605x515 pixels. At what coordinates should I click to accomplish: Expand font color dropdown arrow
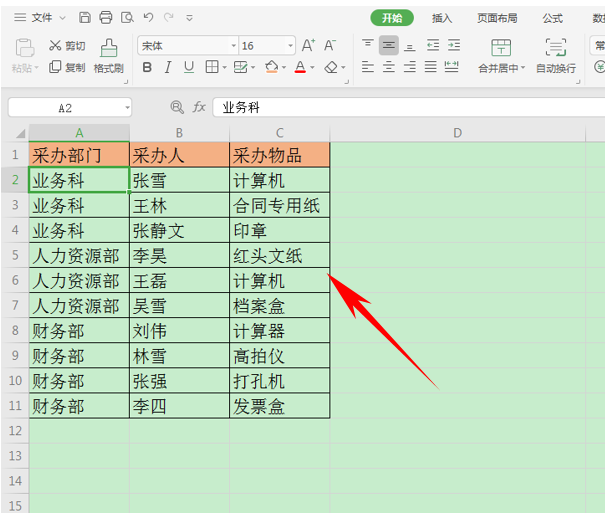pos(312,68)
